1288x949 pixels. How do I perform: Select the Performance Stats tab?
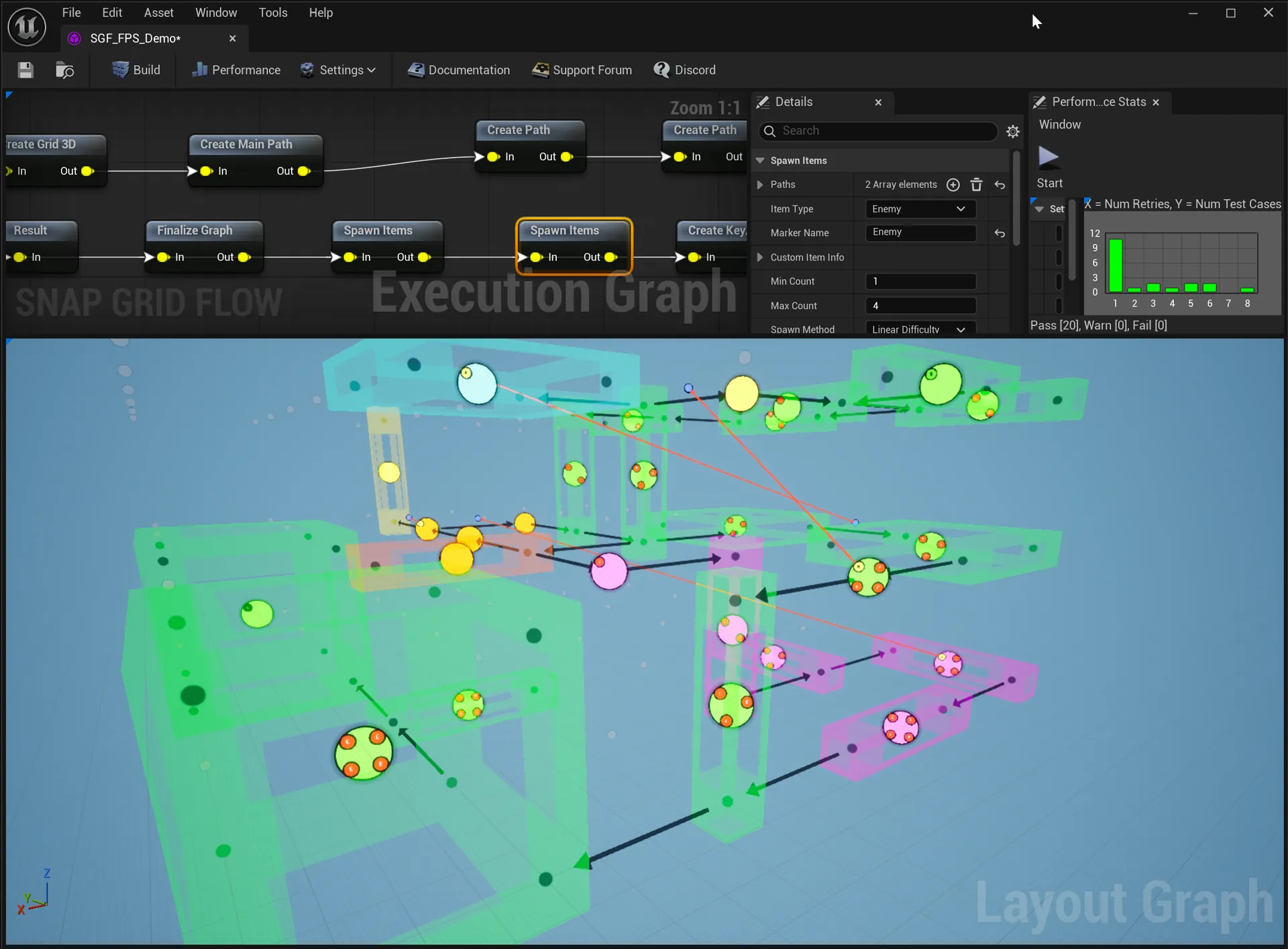(x=1099, y=102)
